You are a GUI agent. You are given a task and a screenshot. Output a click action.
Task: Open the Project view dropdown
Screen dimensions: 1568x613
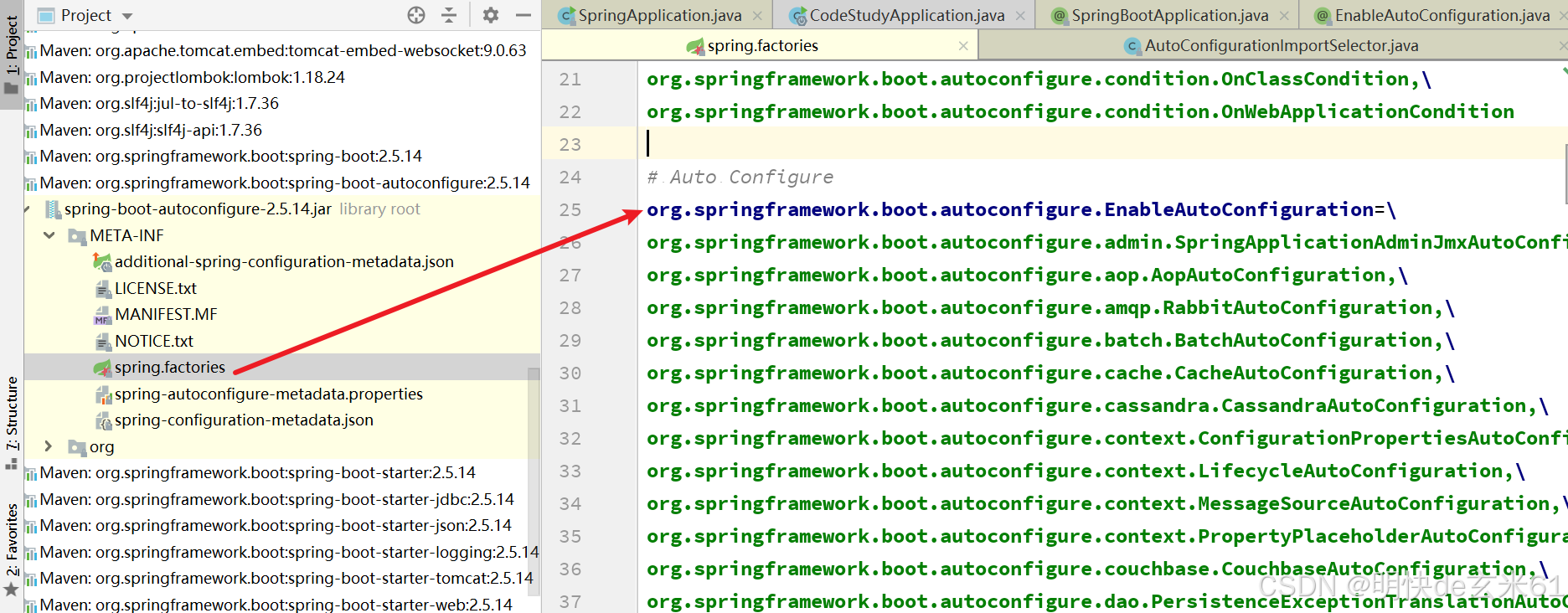(127, 16)
